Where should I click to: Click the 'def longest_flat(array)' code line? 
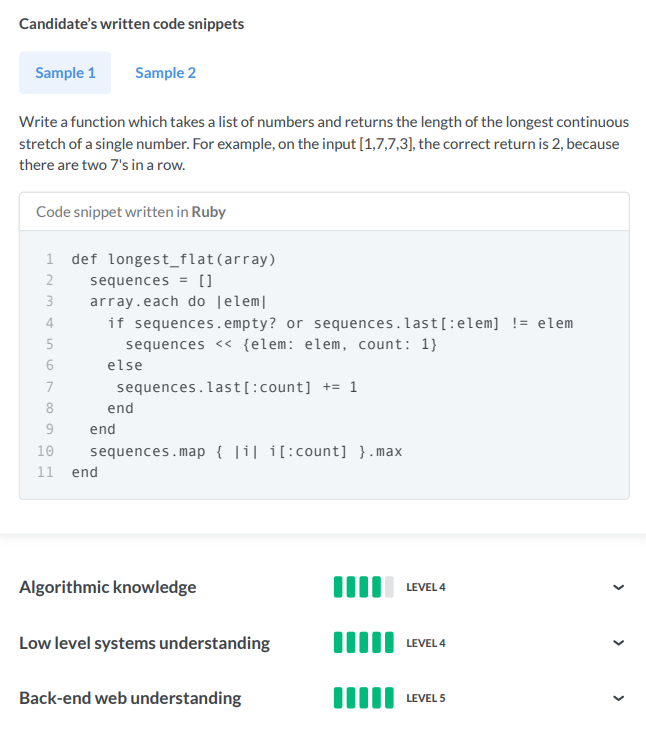[173, 259]
